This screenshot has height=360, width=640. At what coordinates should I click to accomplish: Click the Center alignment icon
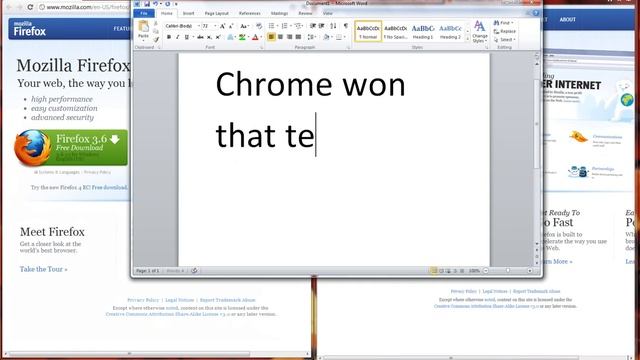[280, 37]
